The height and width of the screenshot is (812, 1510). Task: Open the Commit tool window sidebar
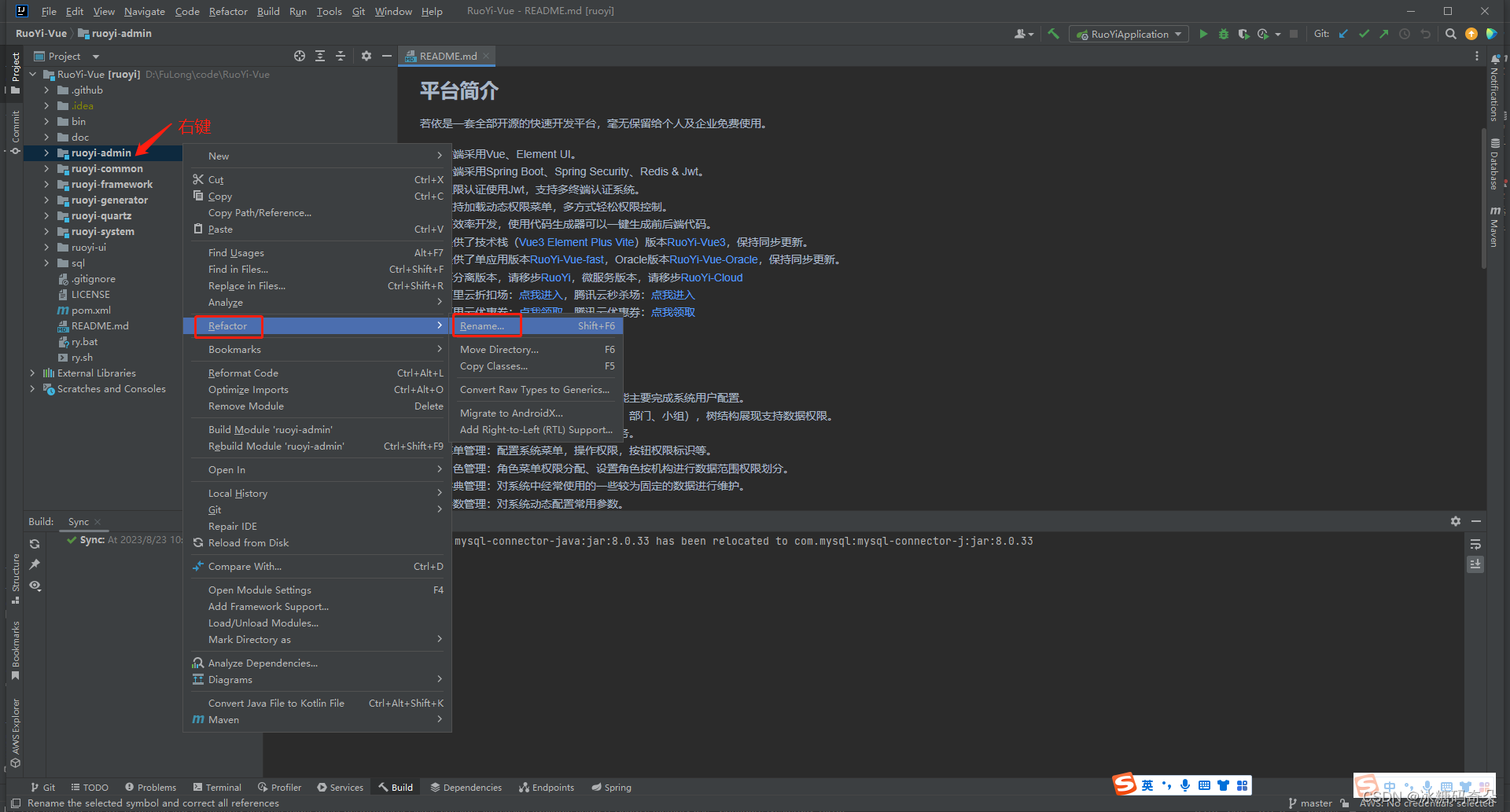click(x=15, y=132)
